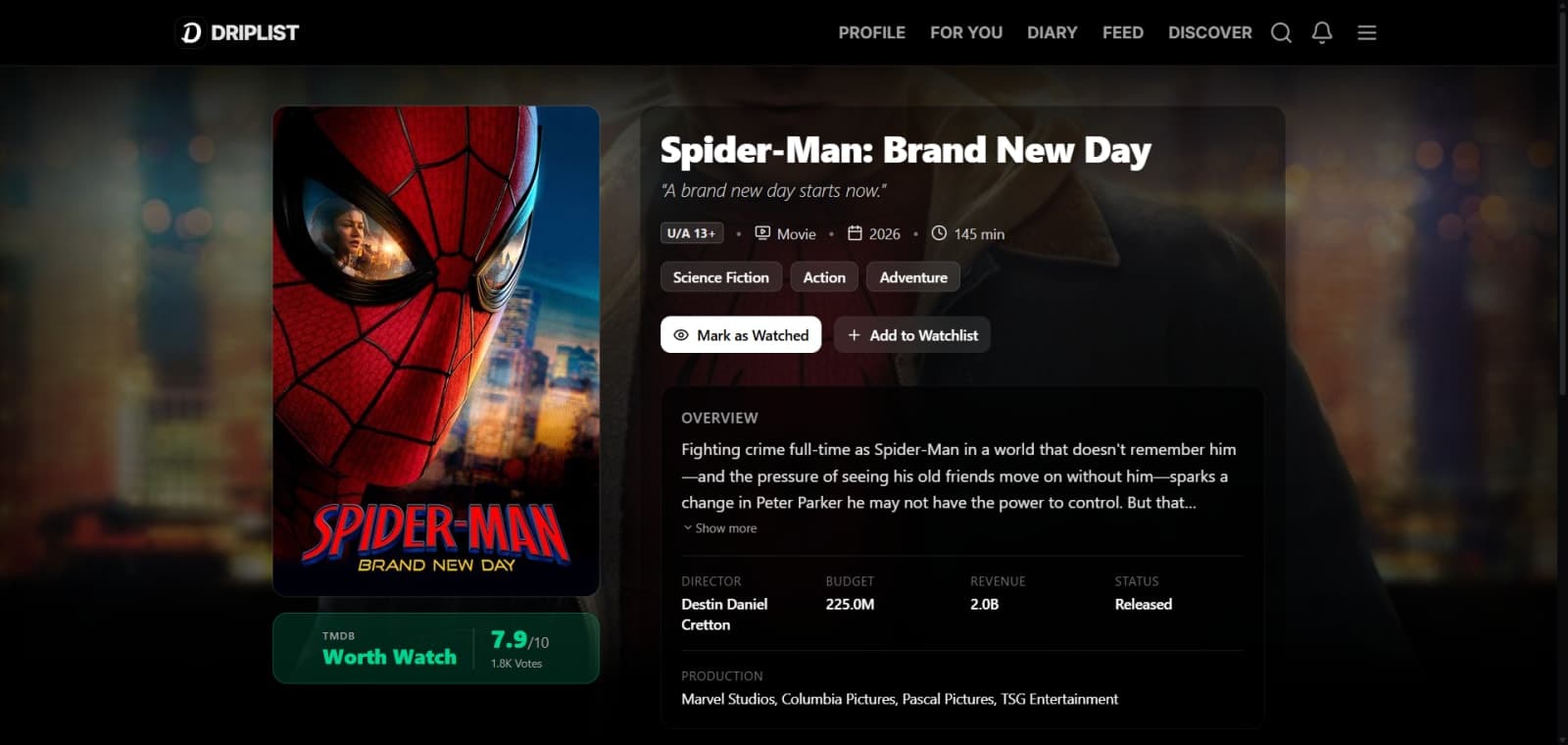This screenshot has height=745, width=1568.
Task: Click the Spider-Man poster thumbnail
Action: pos(436,351)
